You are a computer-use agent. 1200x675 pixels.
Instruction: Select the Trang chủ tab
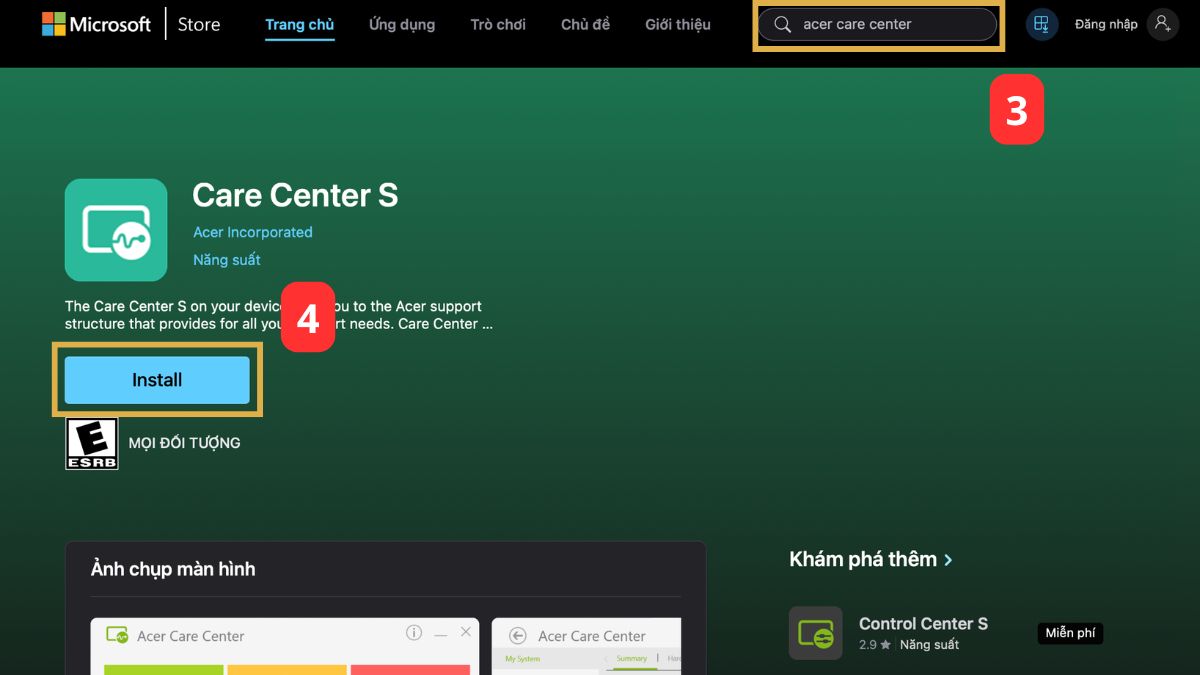coord(300,24)
